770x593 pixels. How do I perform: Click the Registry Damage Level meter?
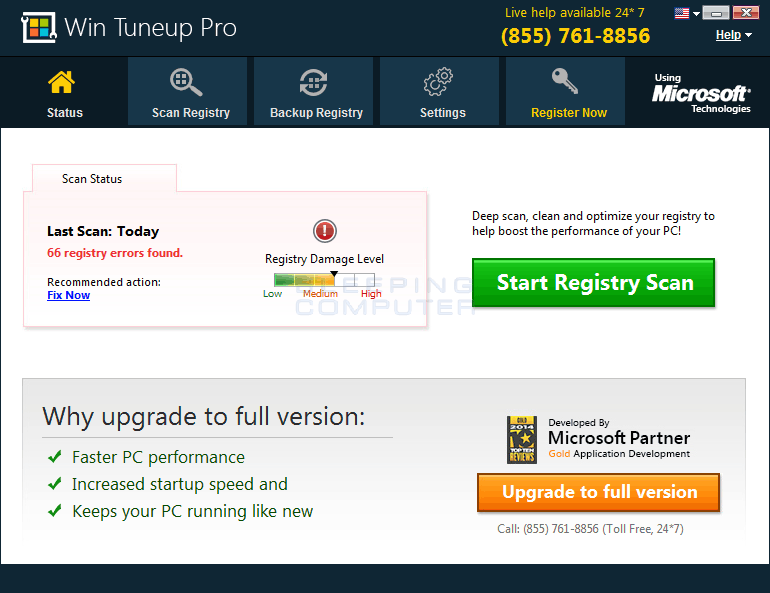pyautogui.click(x=324, y=280)
